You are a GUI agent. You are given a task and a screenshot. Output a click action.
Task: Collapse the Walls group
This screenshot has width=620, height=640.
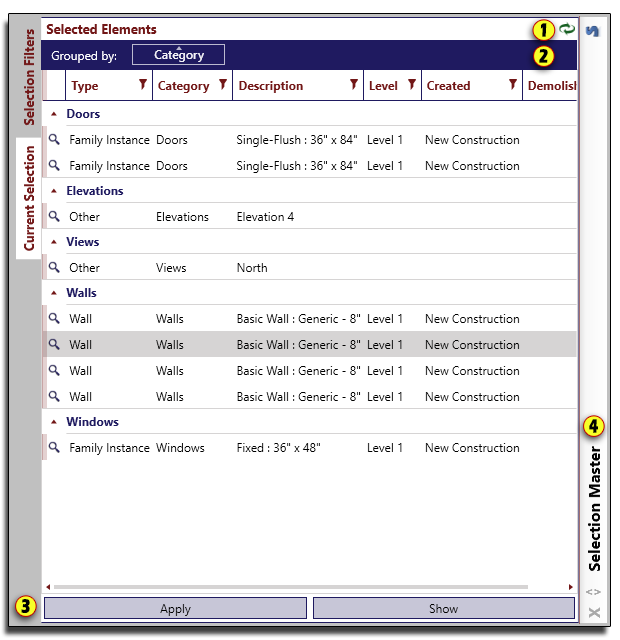54,294
